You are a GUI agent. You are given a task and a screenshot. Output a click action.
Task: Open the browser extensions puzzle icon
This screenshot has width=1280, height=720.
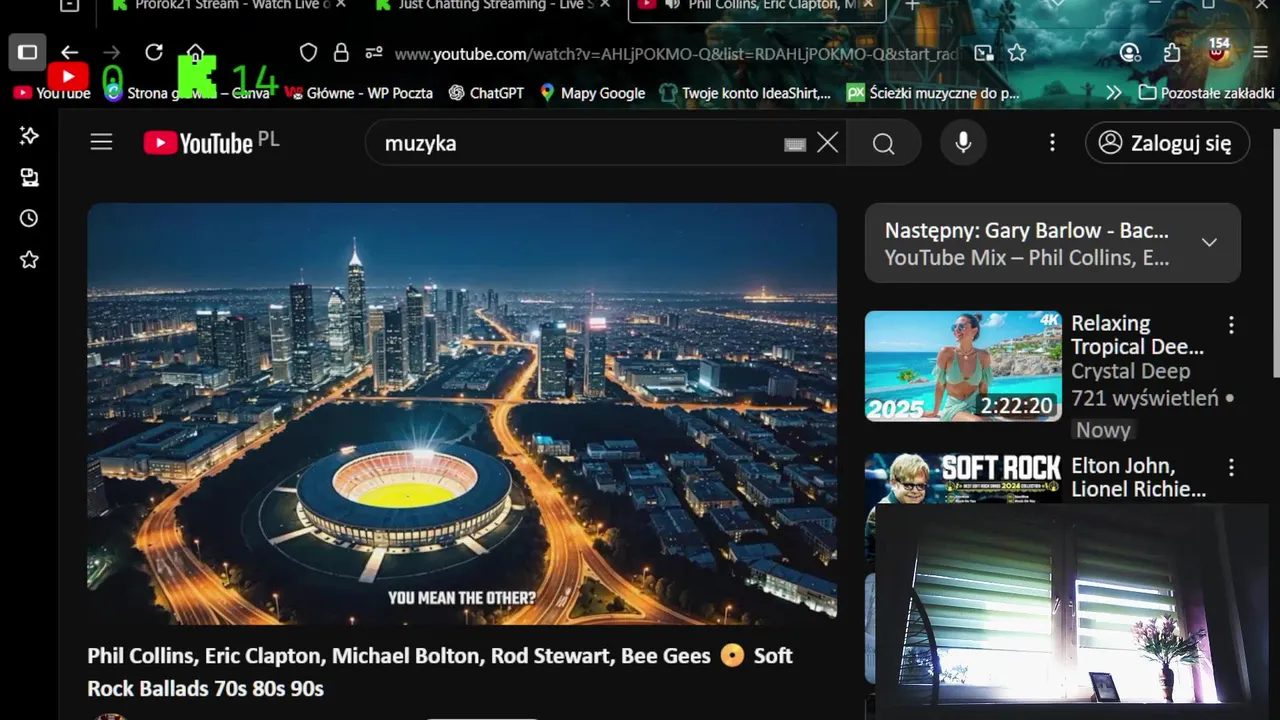click(x=1172, y=53)
